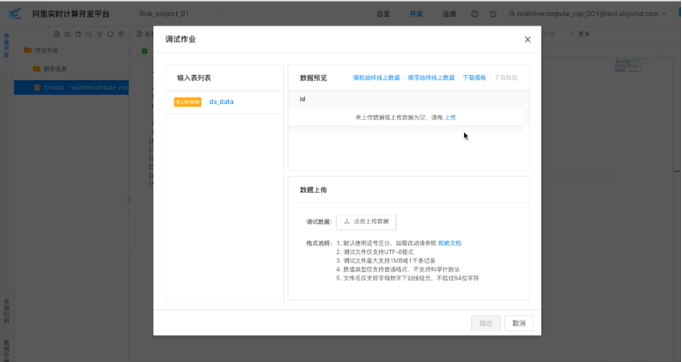Click the greyed 下载数据 link
Viewport: 682px width, 362px height.
[x=506, y=78]
